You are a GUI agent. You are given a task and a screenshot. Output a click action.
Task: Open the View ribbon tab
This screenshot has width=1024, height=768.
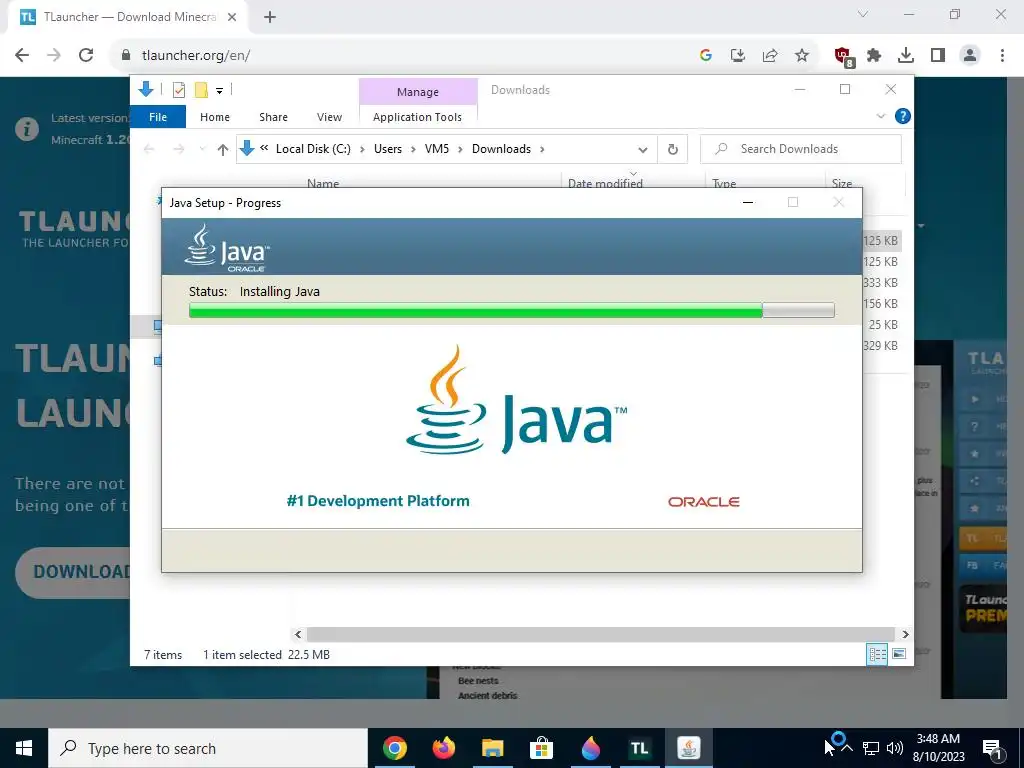[x=329, y=117]
